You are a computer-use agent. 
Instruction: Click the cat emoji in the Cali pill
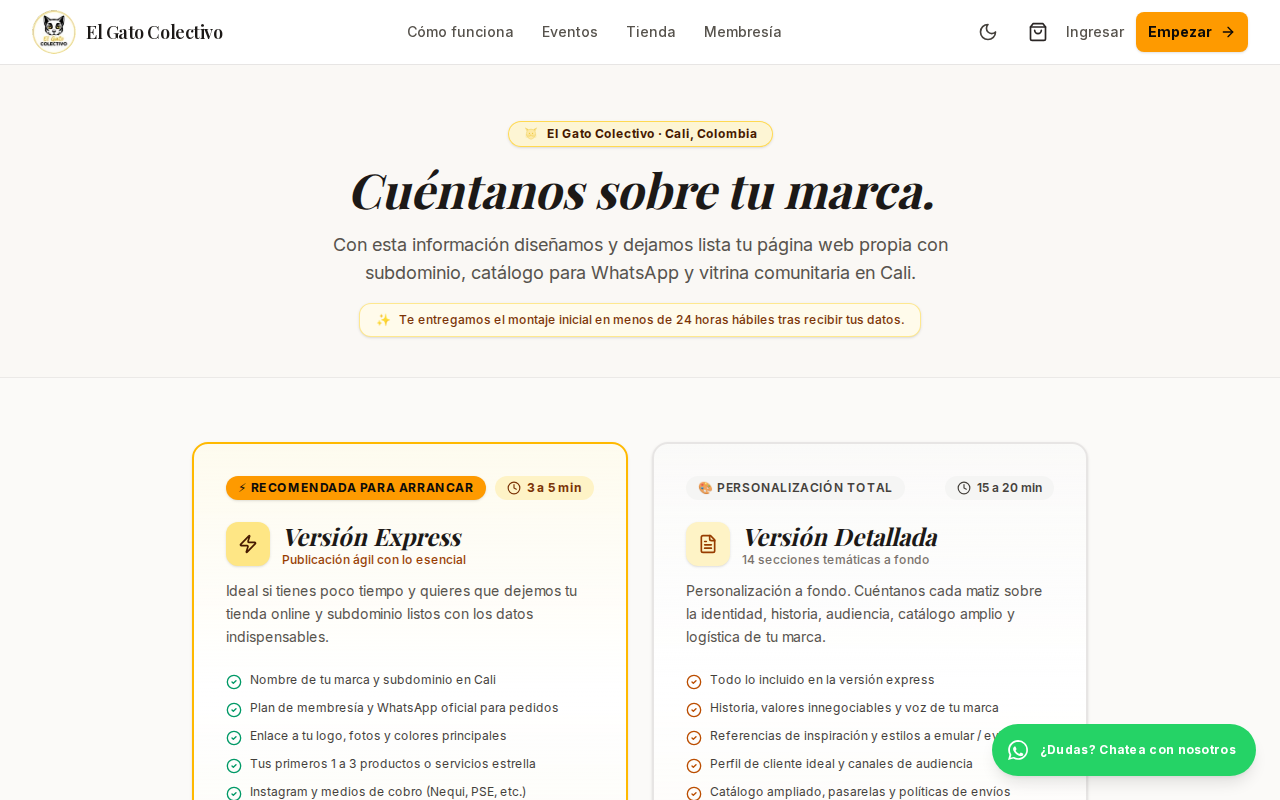coord(531,134)
